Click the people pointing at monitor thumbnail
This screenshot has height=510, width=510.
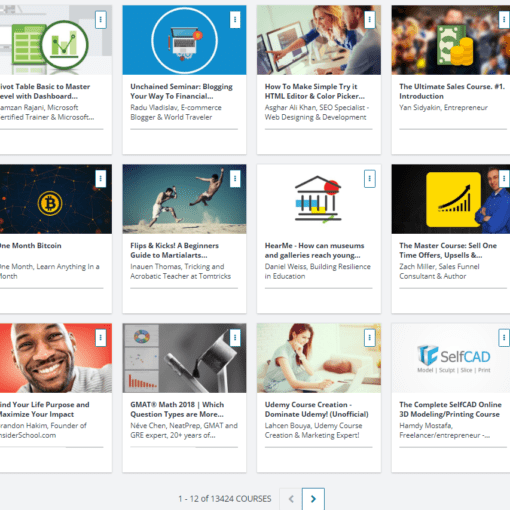pos(319,40)
